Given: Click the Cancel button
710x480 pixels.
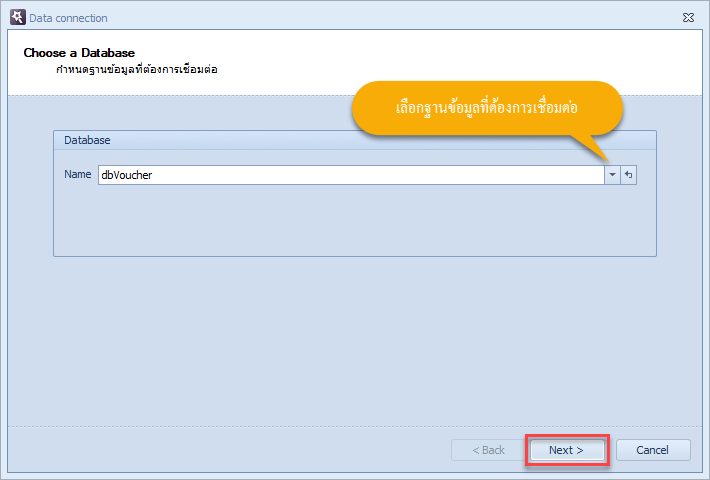Looking at the screenshot, I should click(653, 450).
